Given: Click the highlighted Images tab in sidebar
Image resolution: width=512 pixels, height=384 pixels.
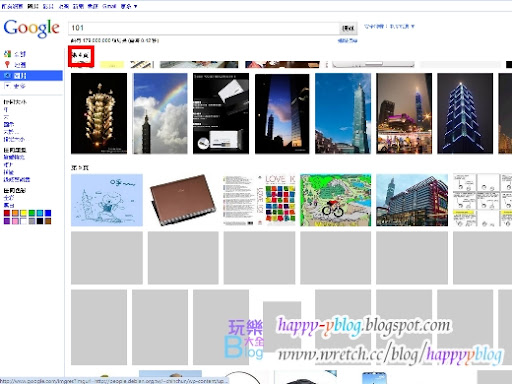Looking at the screenshot, I should click(31, 76).
